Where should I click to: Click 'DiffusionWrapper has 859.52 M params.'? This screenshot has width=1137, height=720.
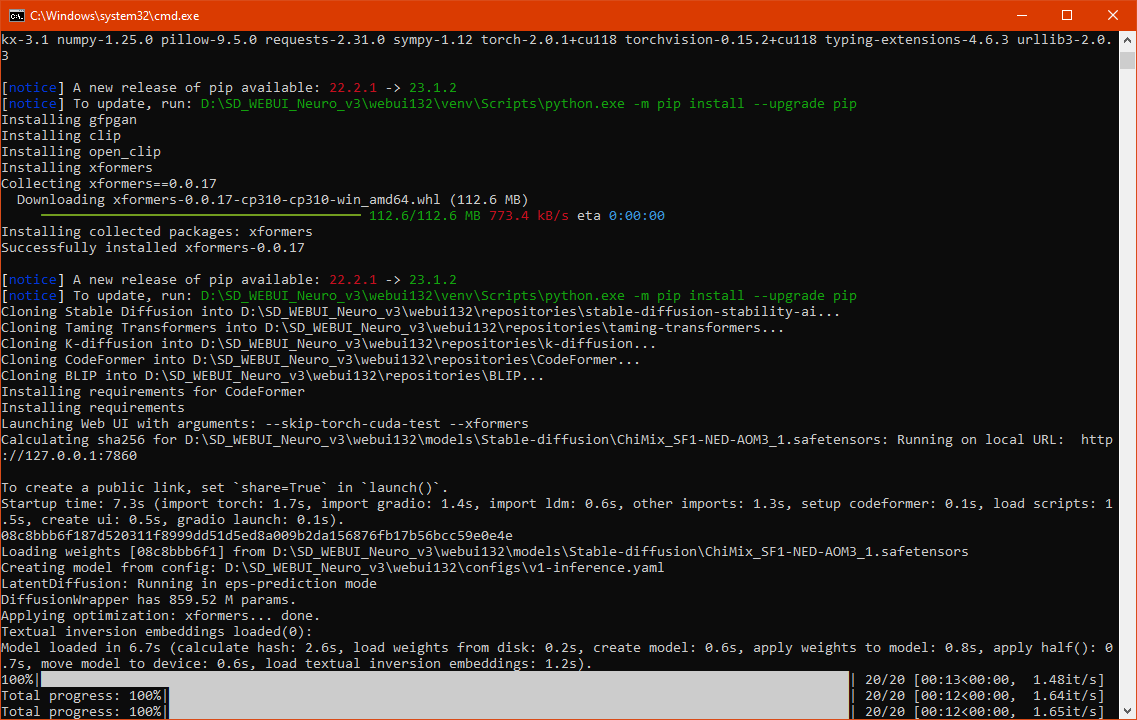(x=149, y=599)
